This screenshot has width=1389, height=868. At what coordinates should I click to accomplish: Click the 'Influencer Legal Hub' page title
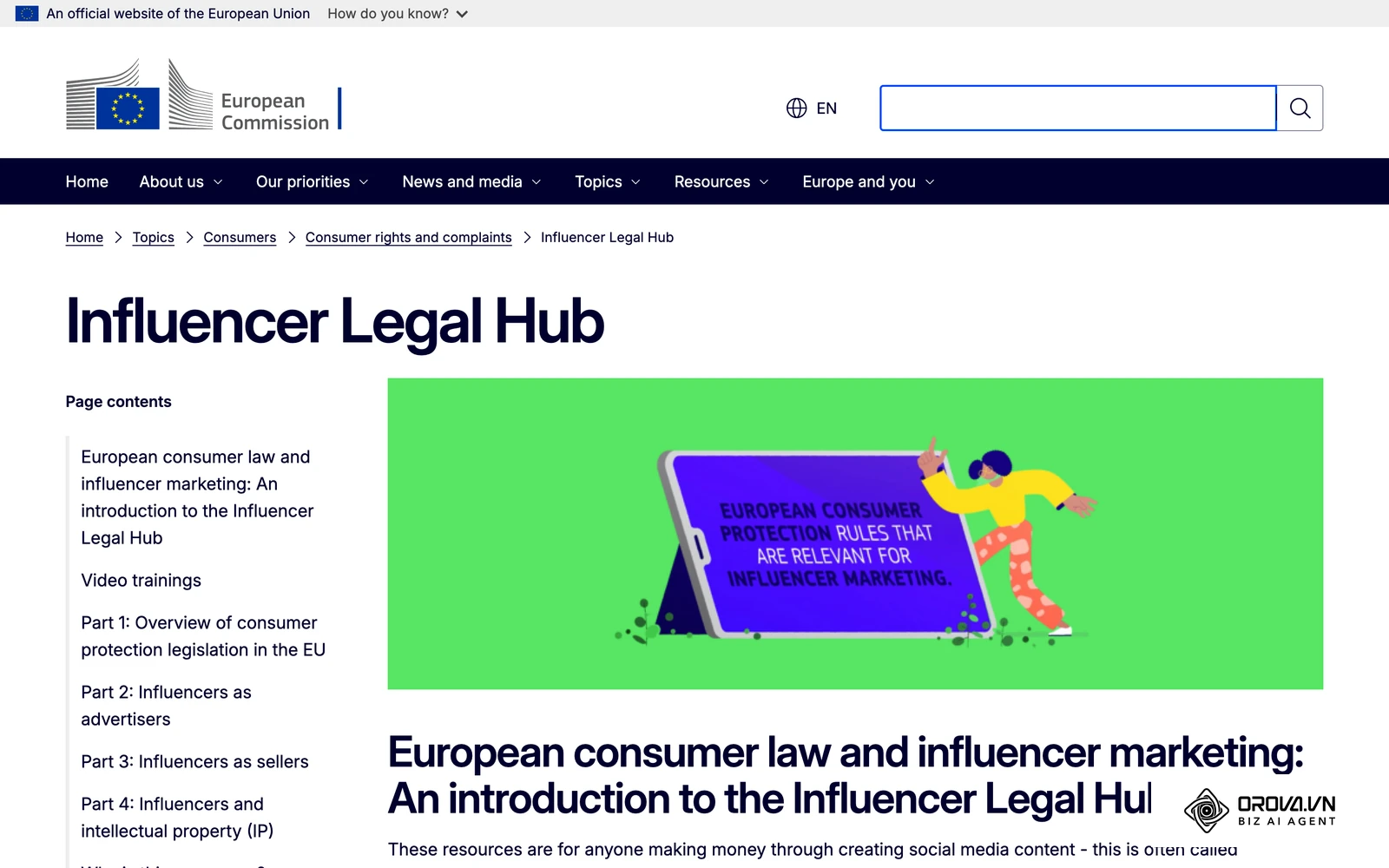pyautogui.click(x=334, y=321)
